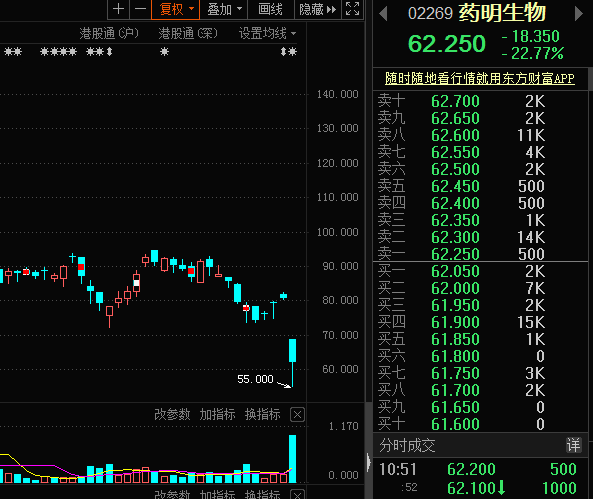Click the 隐藏 hide panel button

click(x=317, y=9)
